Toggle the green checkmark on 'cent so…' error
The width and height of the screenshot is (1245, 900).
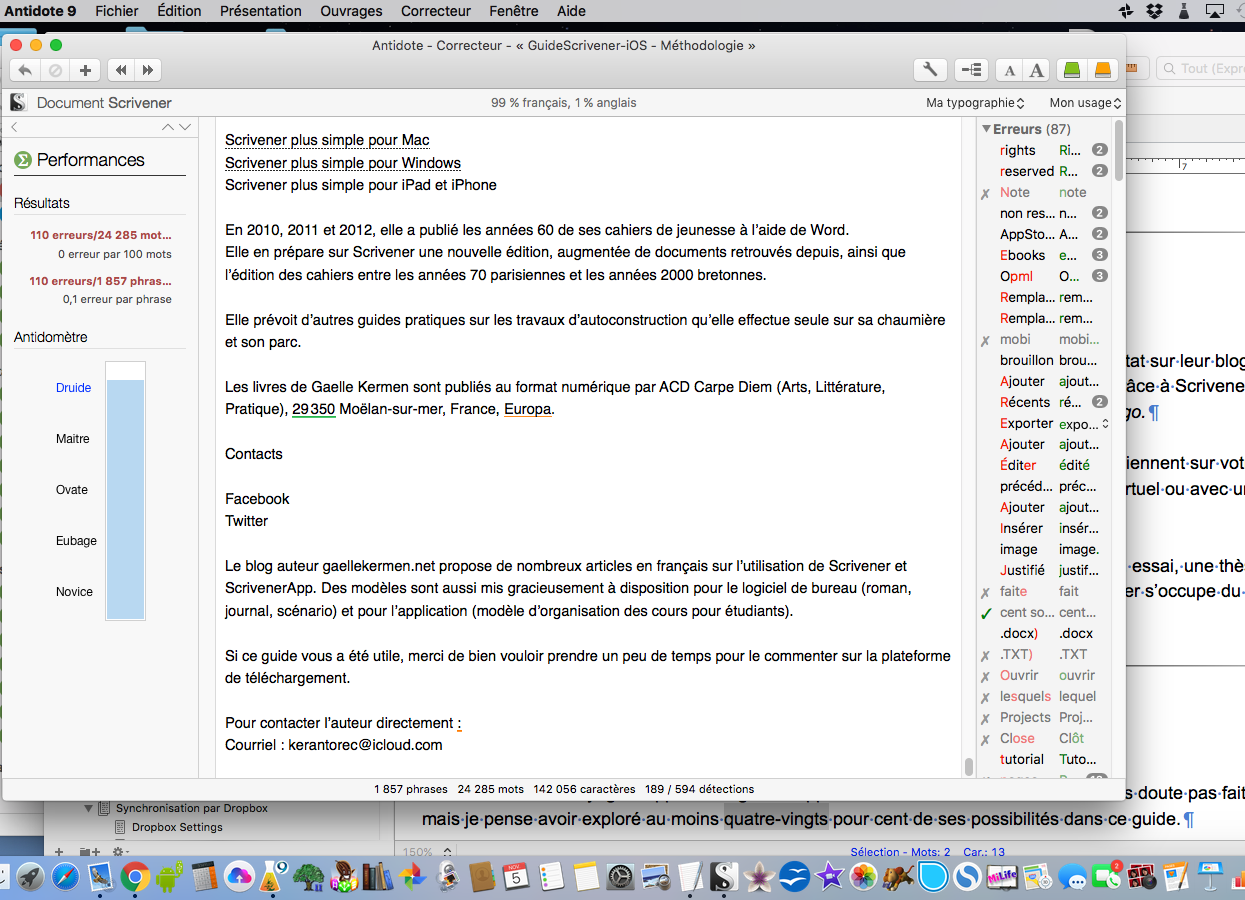click(986, 613)
